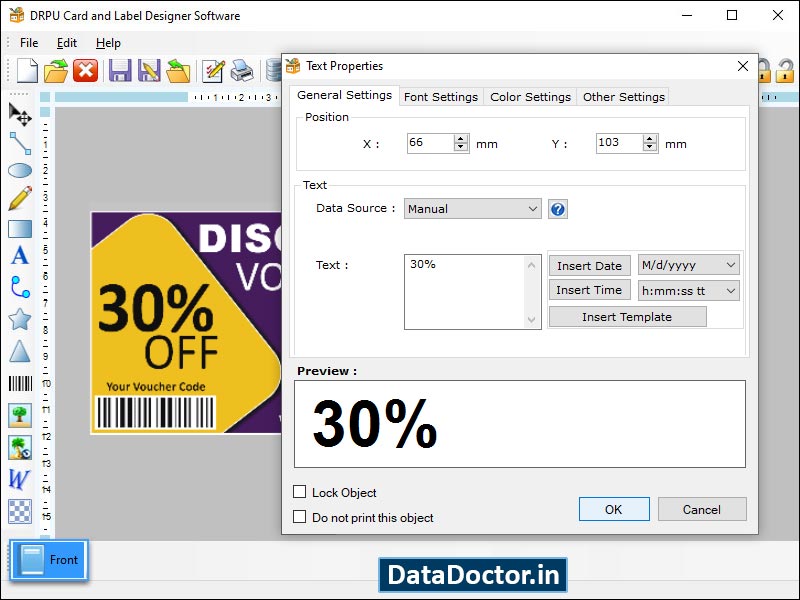Screen dimensions: 800x600
Task: Switch to the Font Settings tab
Action: (441, 96)
